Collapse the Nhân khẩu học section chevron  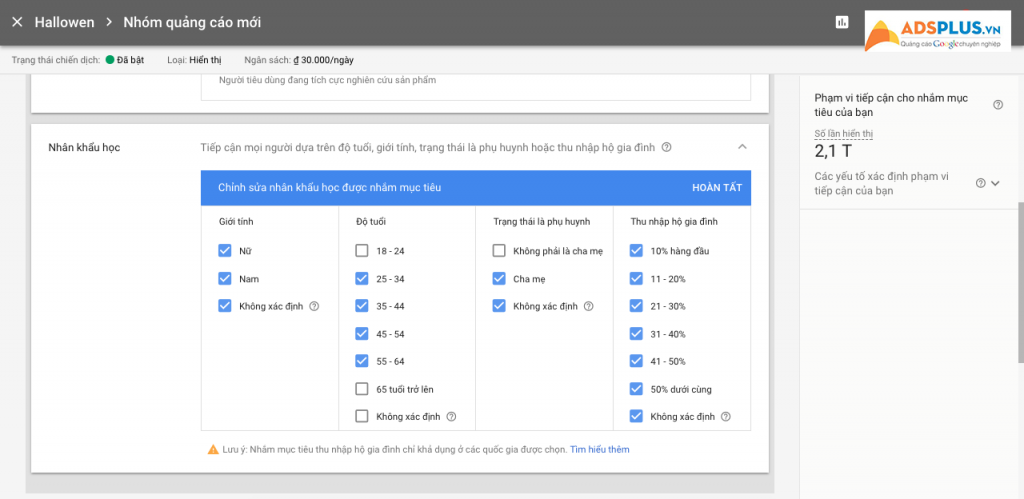pos(742,147)
